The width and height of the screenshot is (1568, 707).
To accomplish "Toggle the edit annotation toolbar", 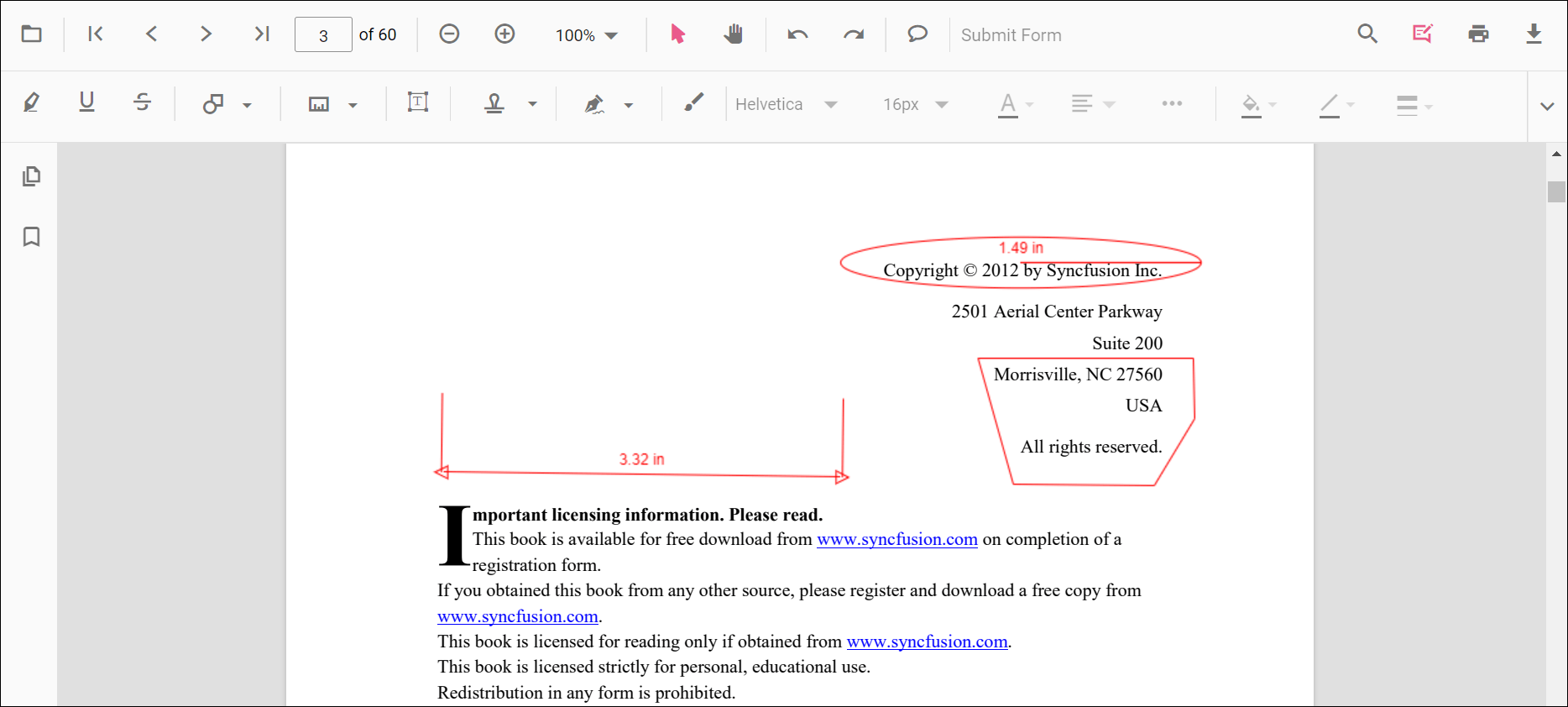I will coord(1423,34).
